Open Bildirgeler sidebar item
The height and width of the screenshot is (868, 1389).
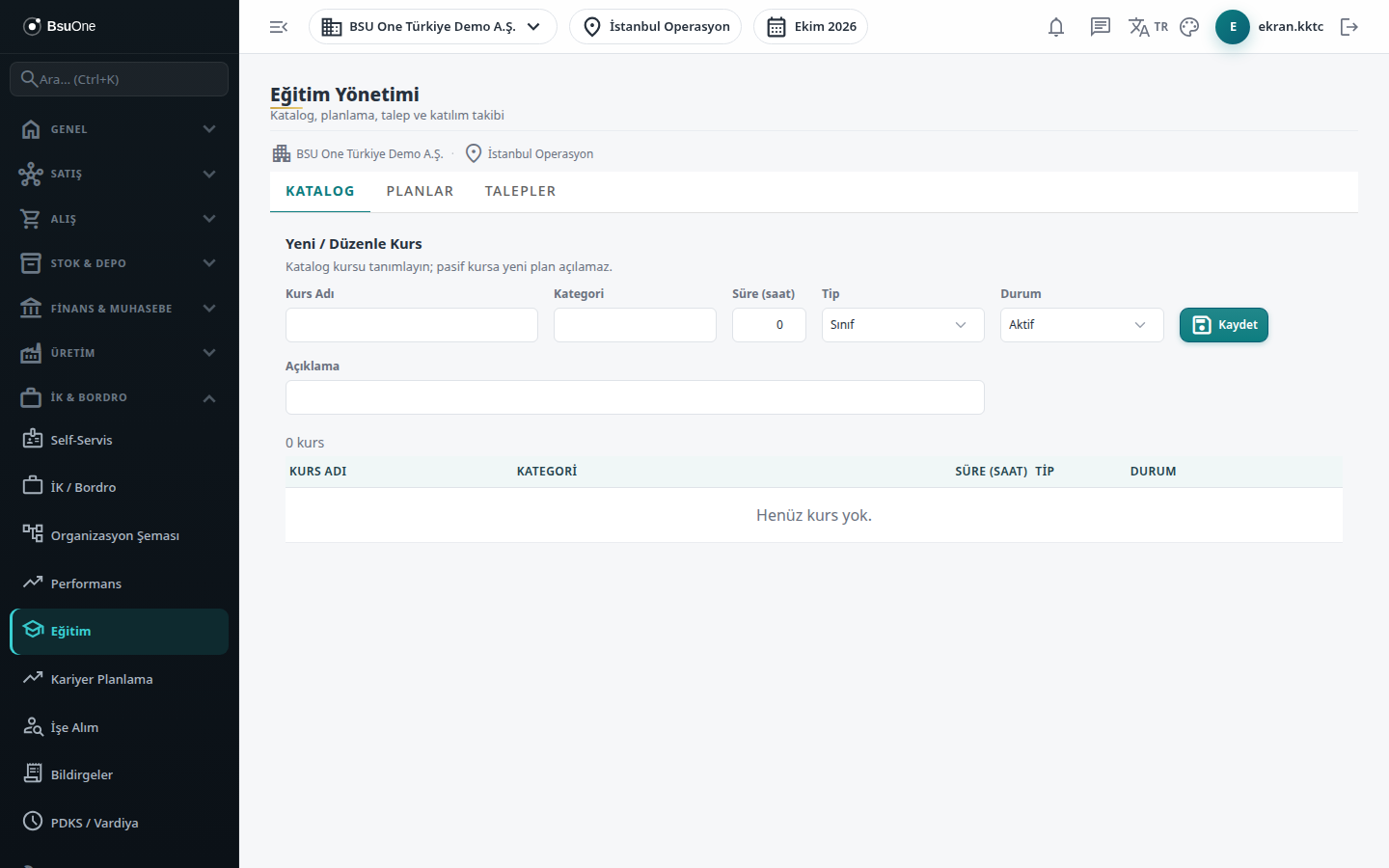click(120, 774)
